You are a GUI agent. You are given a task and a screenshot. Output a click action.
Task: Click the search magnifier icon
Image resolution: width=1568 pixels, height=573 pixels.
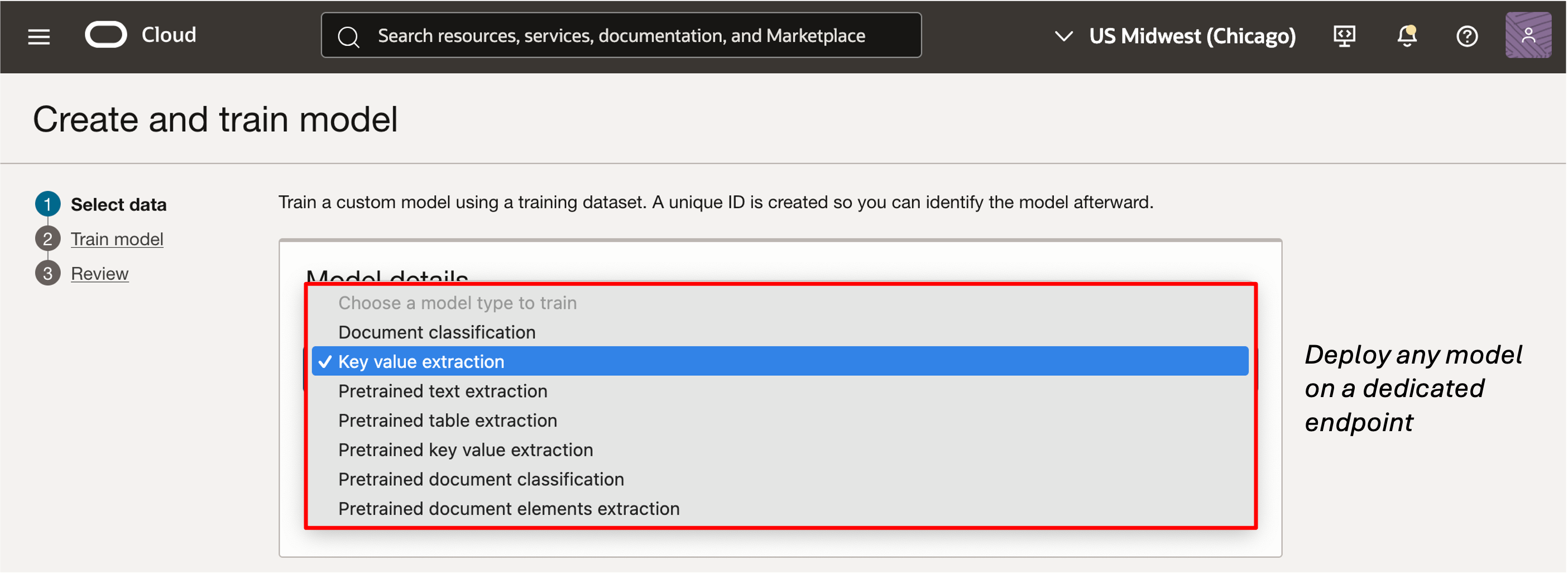click(348, 36)
